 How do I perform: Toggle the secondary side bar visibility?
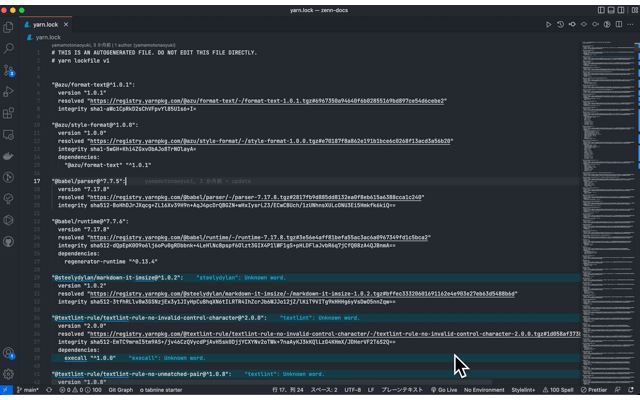tap(621, 10)
